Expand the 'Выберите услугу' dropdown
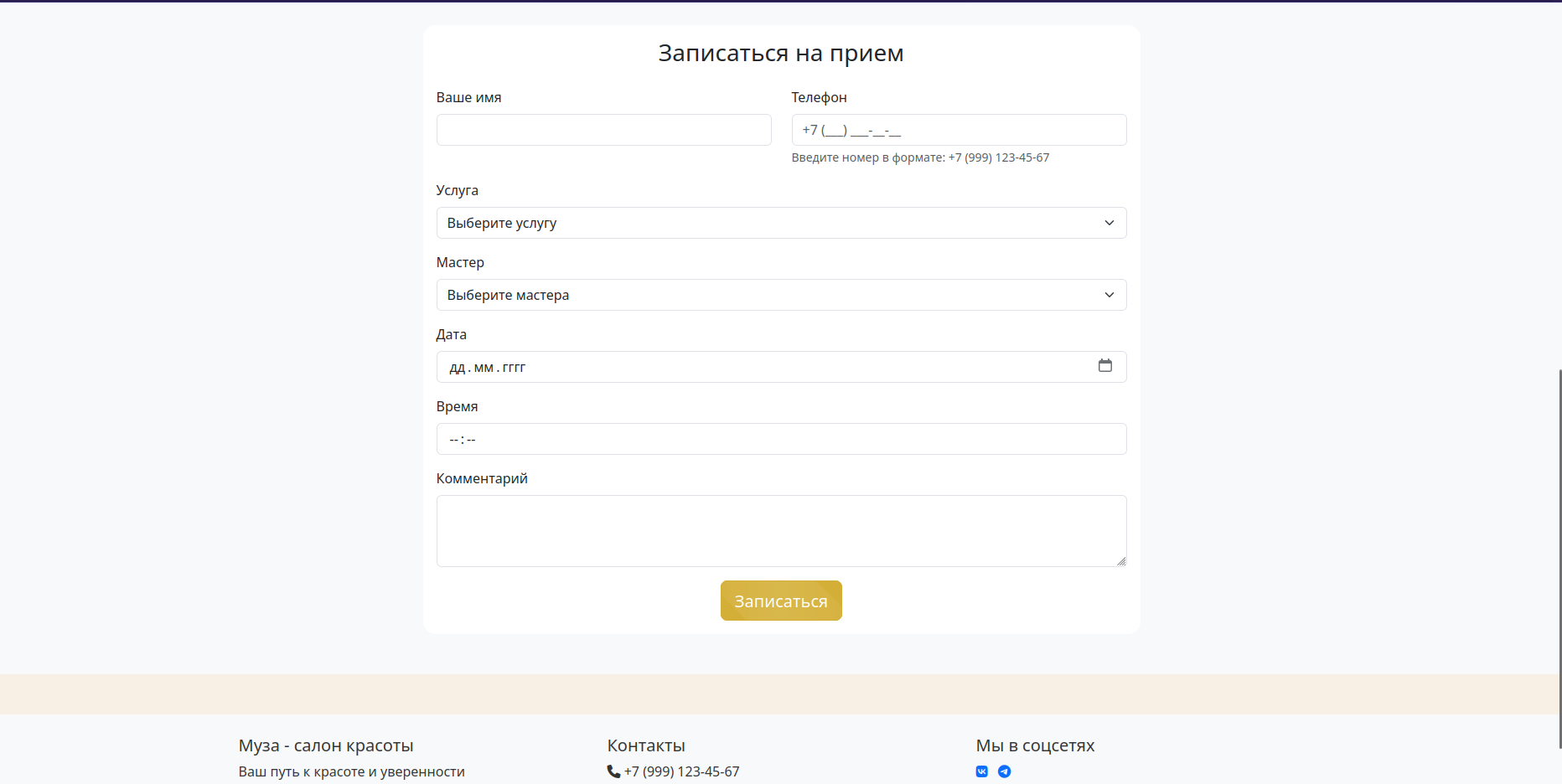Image resolution: width=1562 pixels, height=784 pixels. click(781, 223)
